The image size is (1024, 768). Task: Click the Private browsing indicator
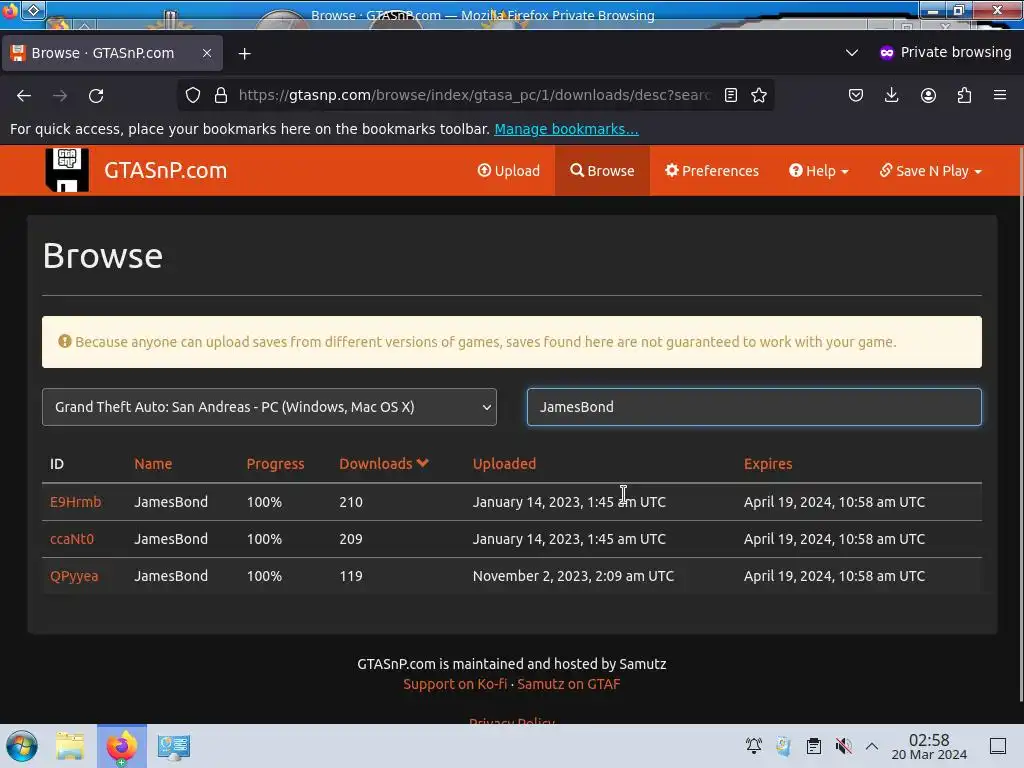[x=946, y=52]
